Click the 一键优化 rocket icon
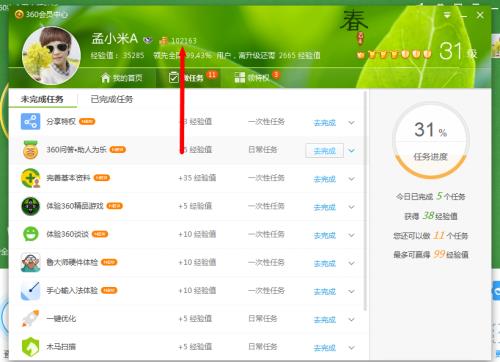Image resolution: width=500 pixels, height=362 pixels. 30,319
